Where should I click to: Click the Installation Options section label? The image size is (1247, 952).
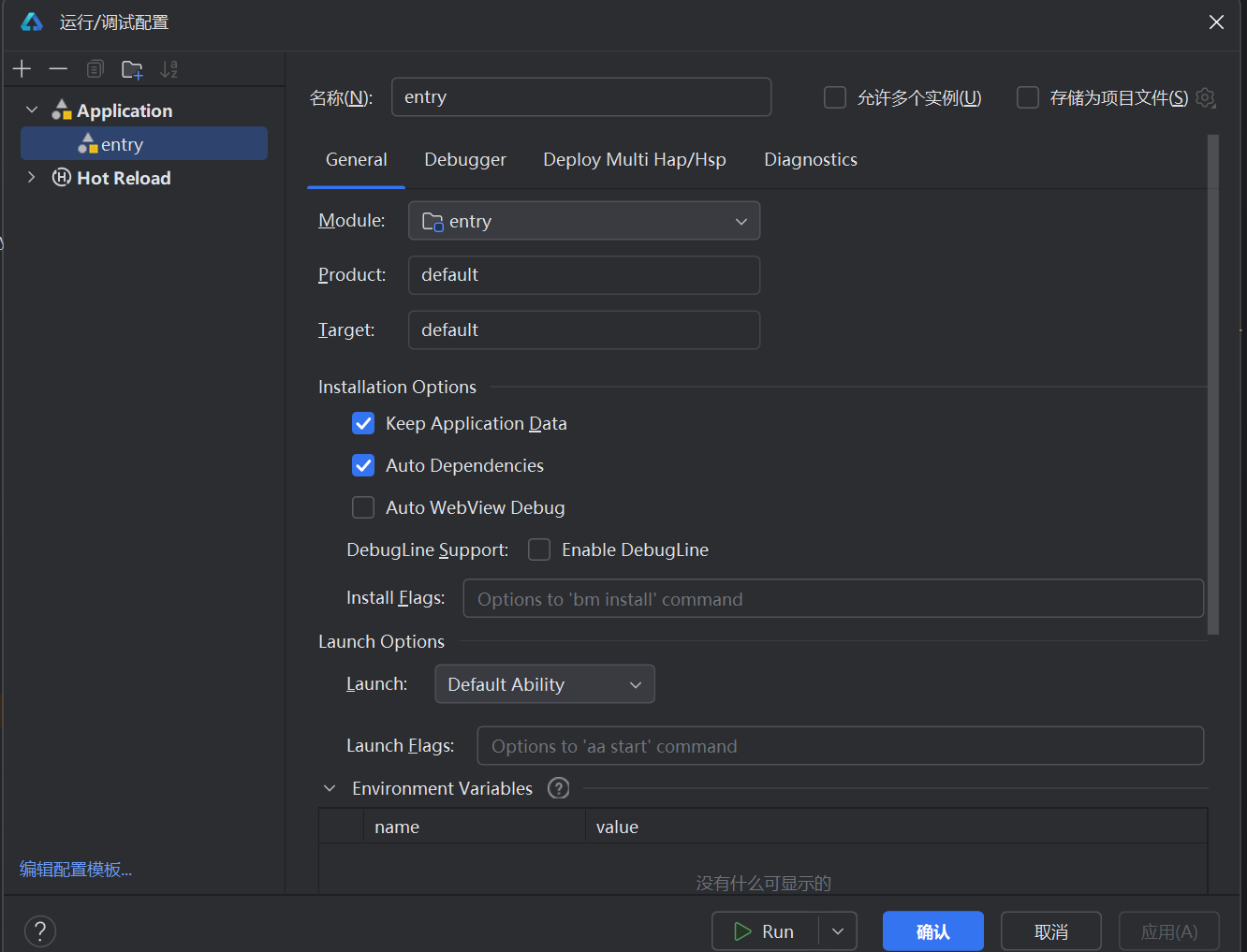tap(397, 387)
